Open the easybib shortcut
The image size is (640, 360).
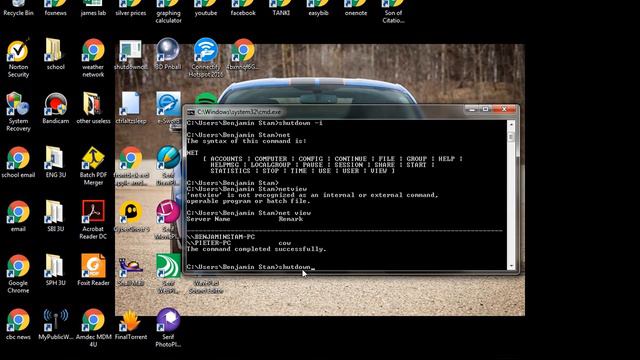pos(318,8)
